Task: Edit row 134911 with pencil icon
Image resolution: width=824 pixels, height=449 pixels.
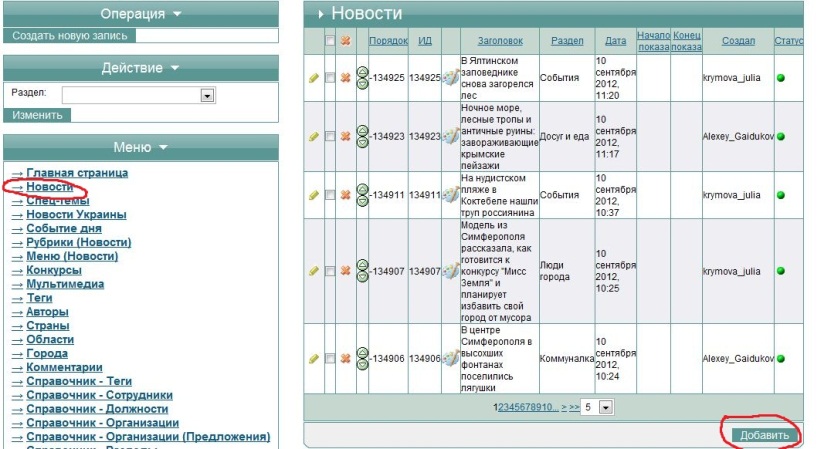Action: (314, 195)
